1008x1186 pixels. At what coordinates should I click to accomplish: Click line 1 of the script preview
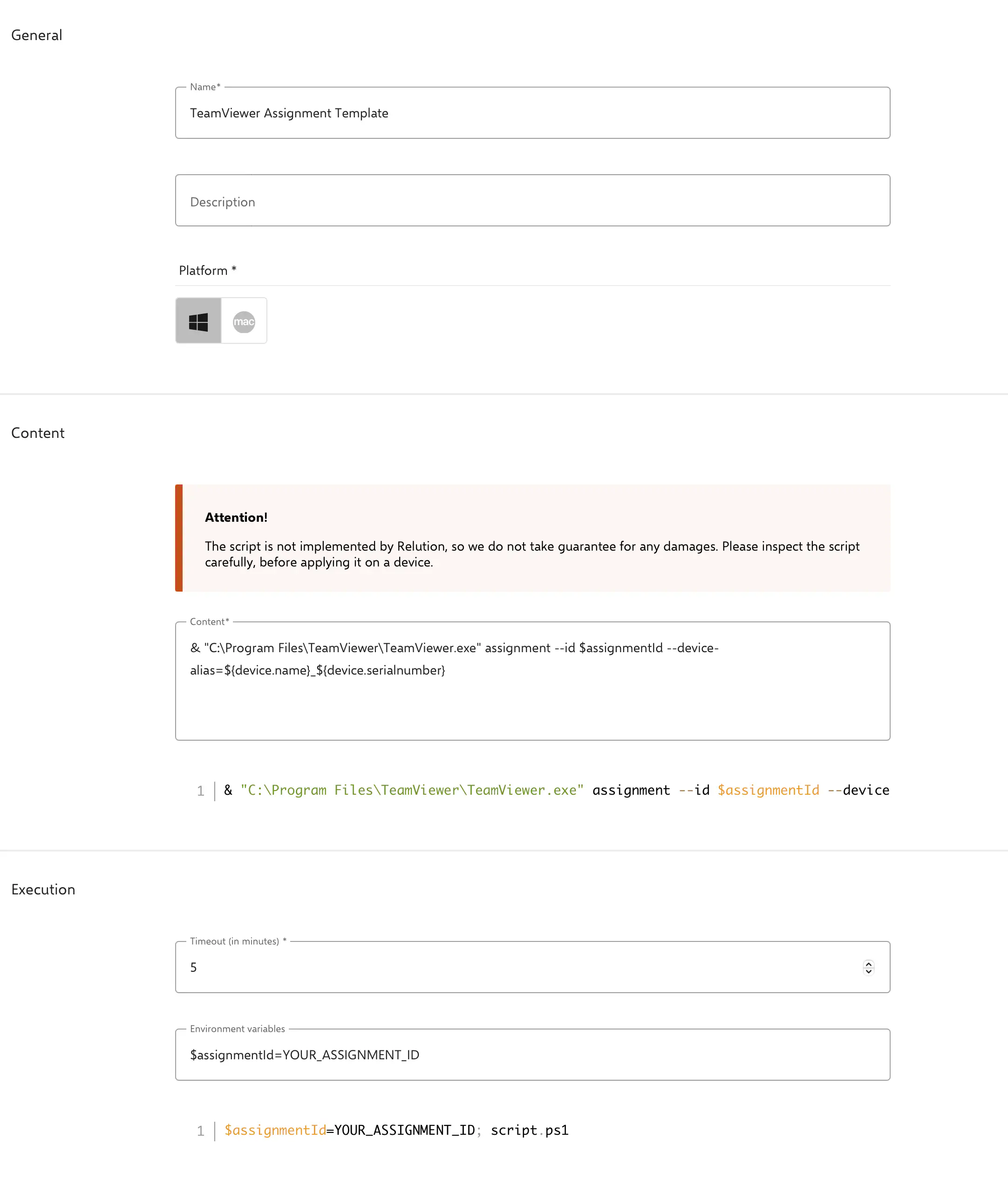[514, 790]
